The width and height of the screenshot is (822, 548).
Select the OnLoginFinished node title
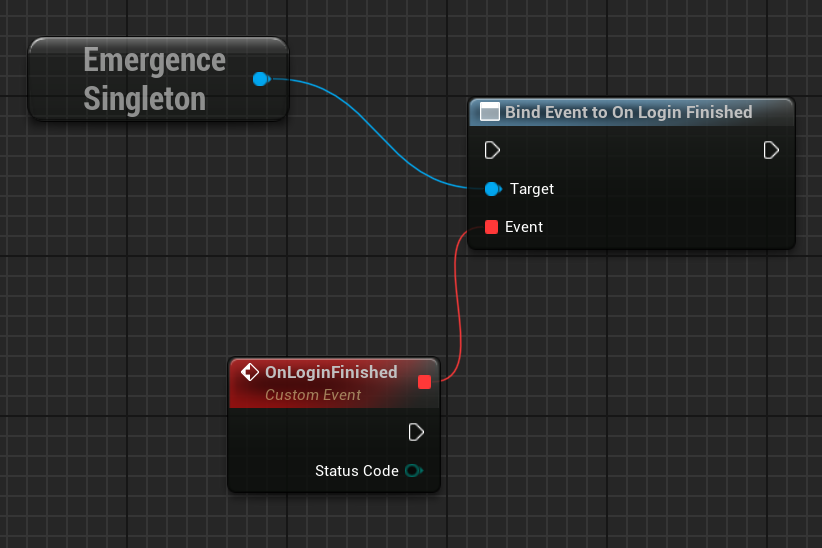click(331, 372)
